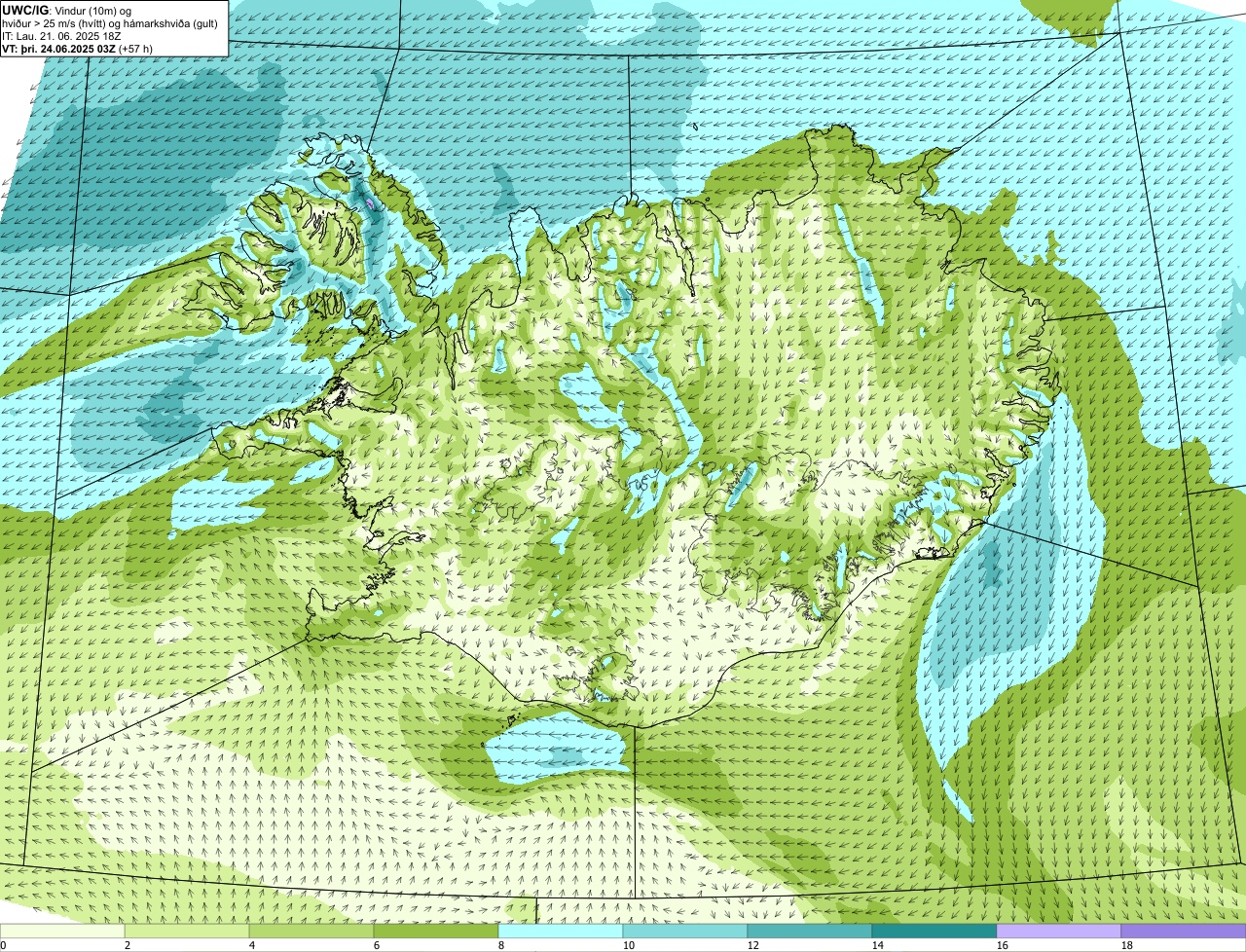Click the 'VT: þri. 24.06.2025 03Z (+57 h)' line
The image size is (1246, 952).
point(78,49)
